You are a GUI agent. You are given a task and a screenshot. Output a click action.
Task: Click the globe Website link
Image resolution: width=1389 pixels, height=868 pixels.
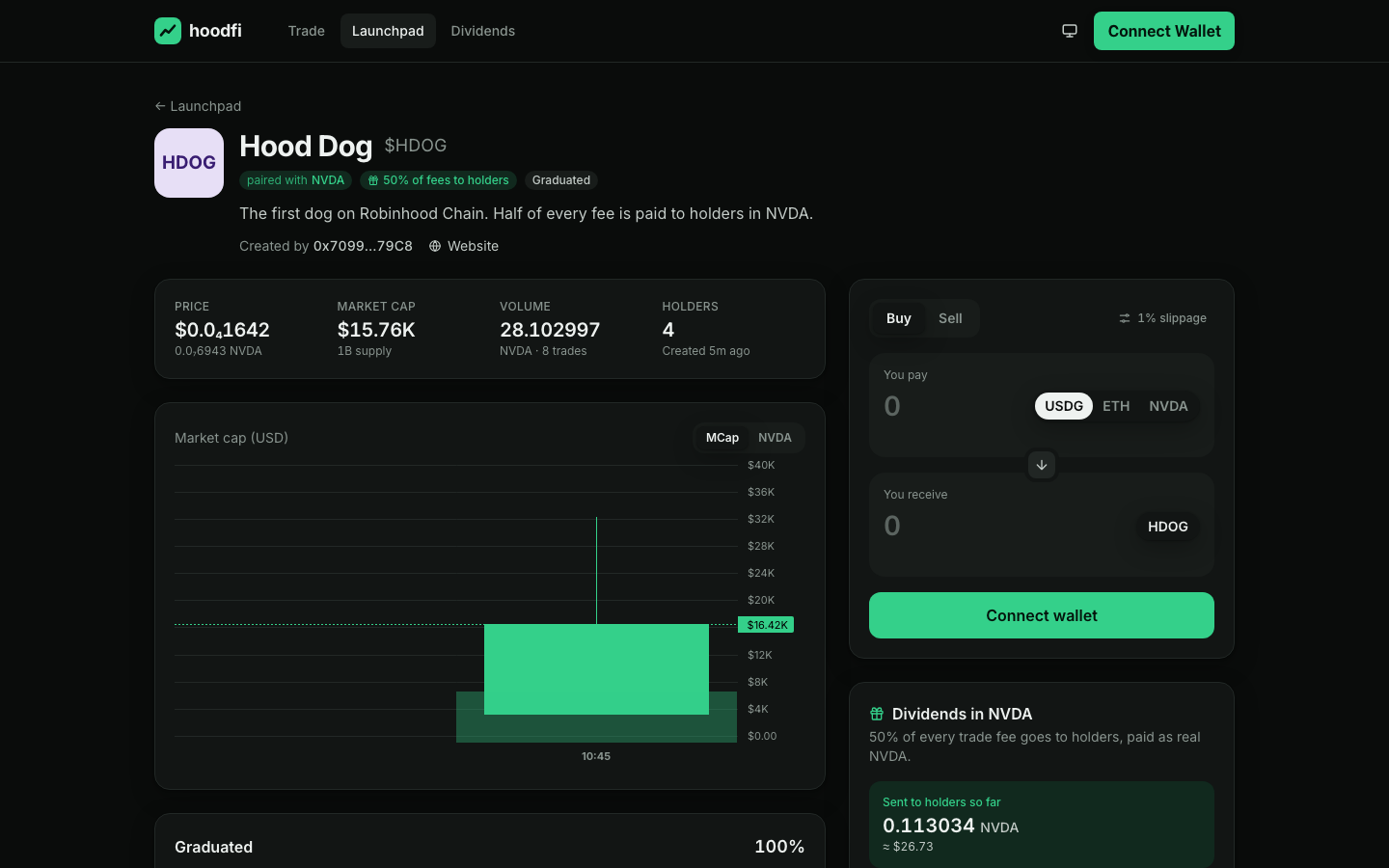(464, 246)
